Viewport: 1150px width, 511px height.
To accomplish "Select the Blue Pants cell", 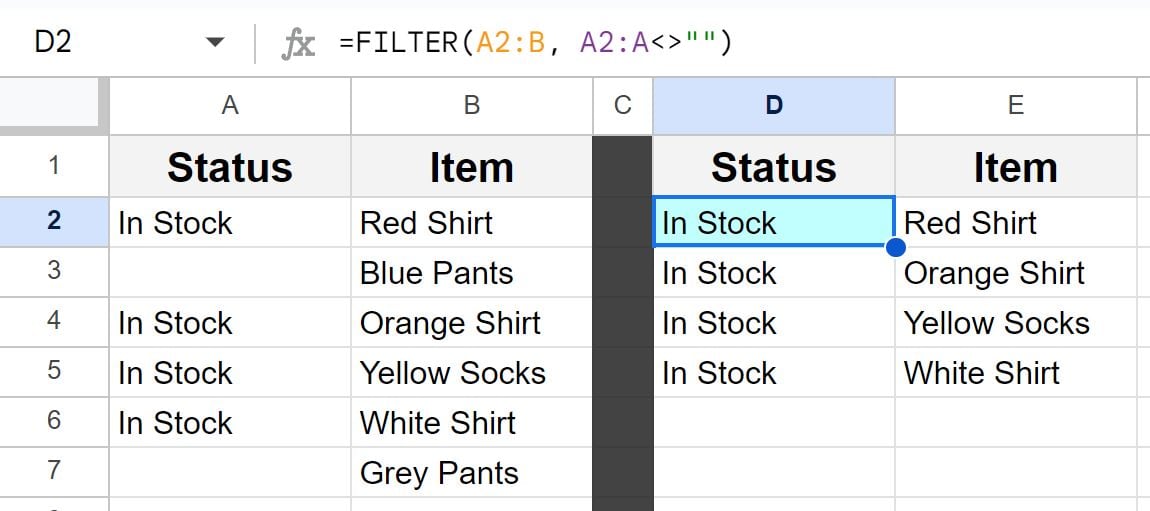I will (x=472, y=272).
